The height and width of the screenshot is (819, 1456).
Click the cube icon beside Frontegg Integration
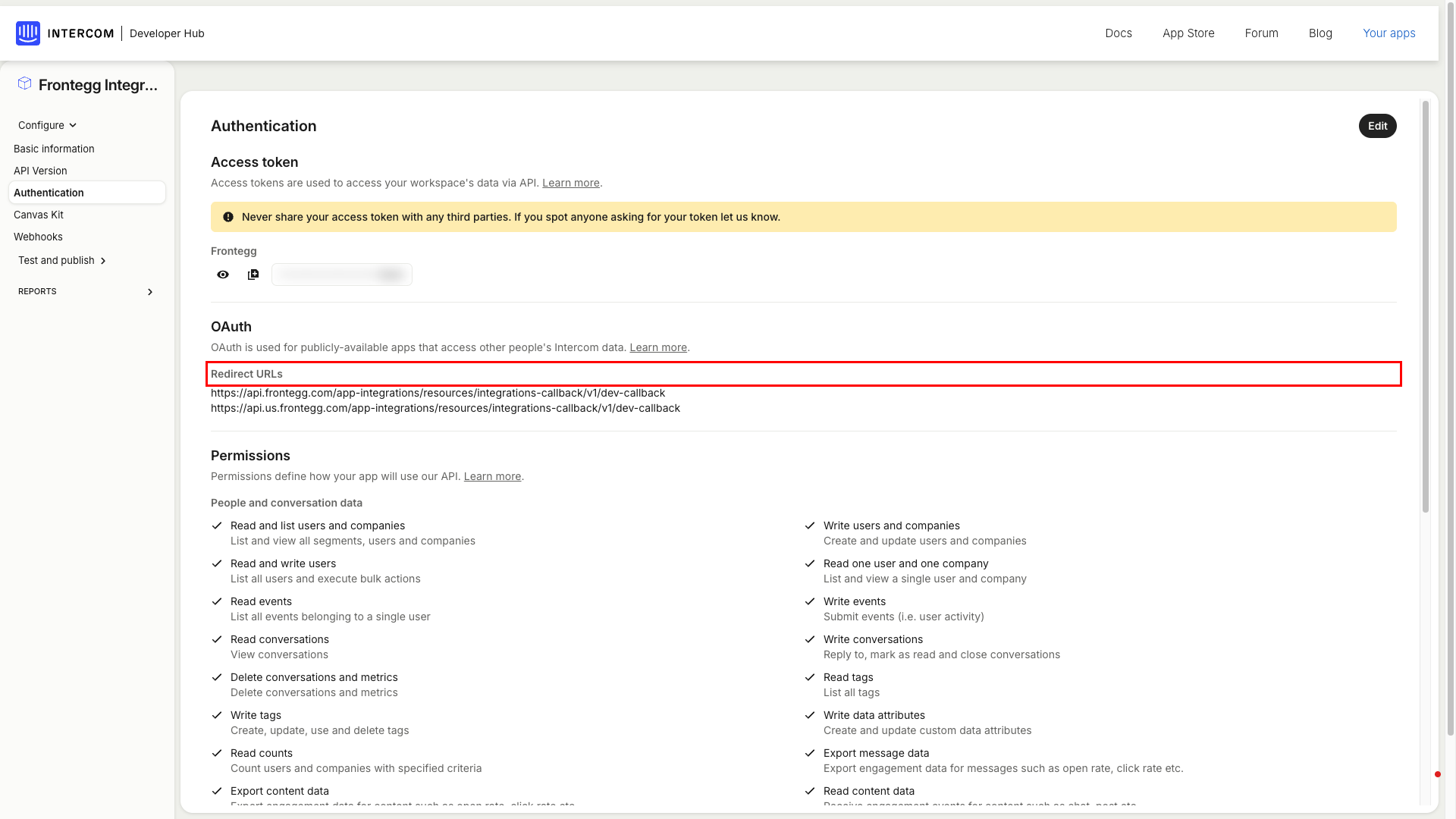click(x=24, y=83)
